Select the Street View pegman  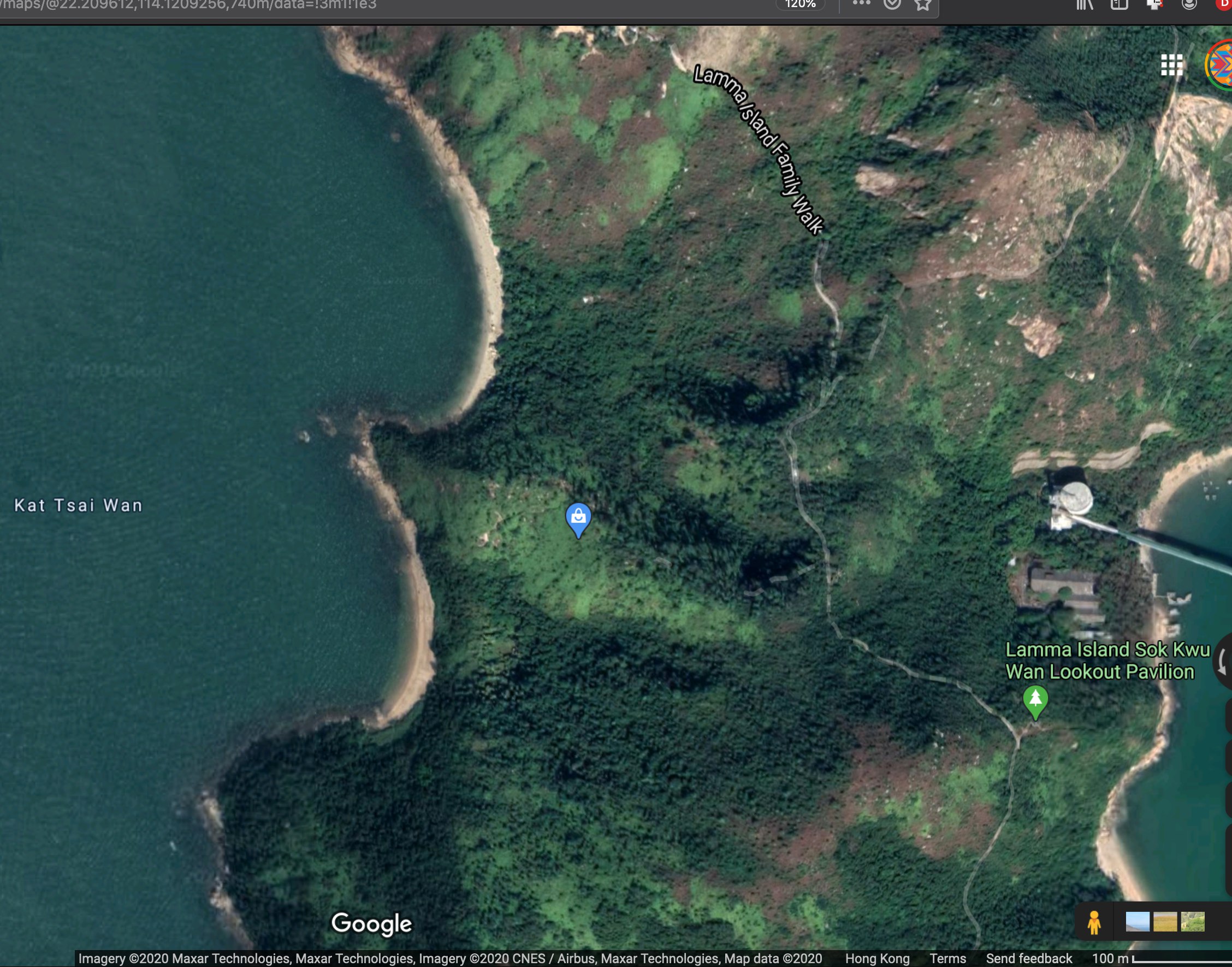pos(1093,922)
